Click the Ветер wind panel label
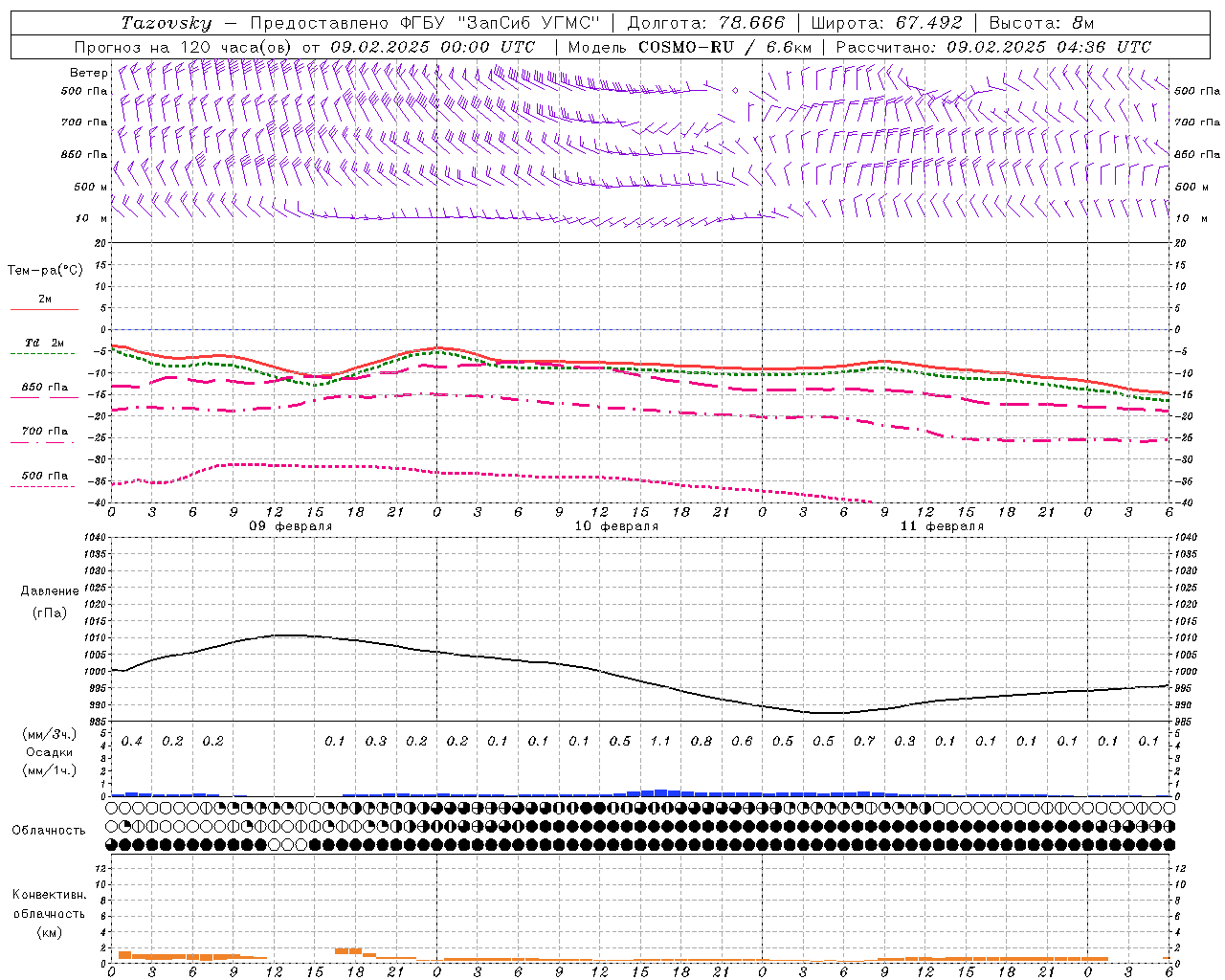The image size is (1225, 980). [89, 73]
